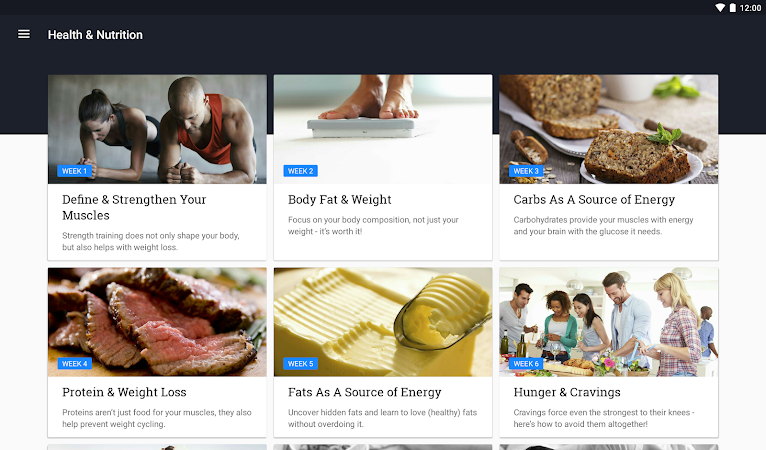This screenshot has height=450, width=766.
Task: Open Carbs As A Source of Energy title
Action: 594,199
